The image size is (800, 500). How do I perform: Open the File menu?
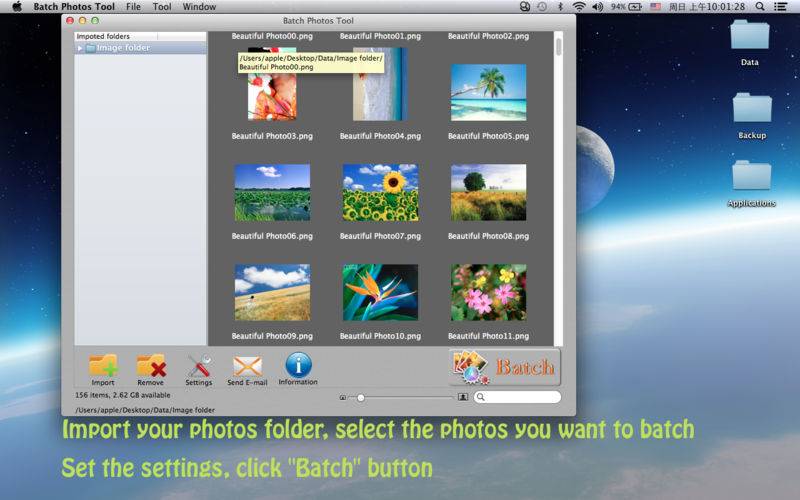tap(133, 7)
